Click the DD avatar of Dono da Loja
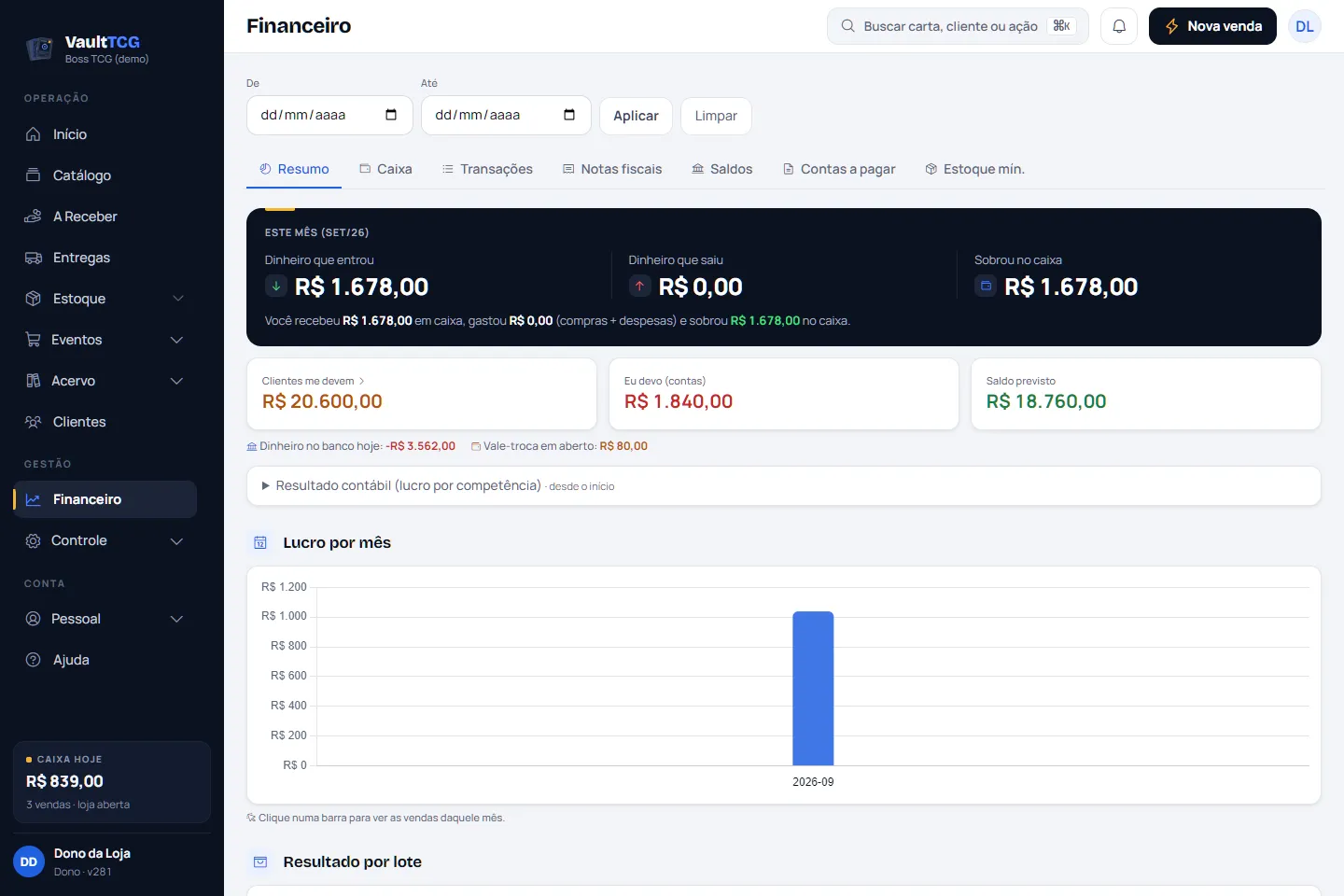This screenshot has height=896, width=1344. (x=29, y=861)
